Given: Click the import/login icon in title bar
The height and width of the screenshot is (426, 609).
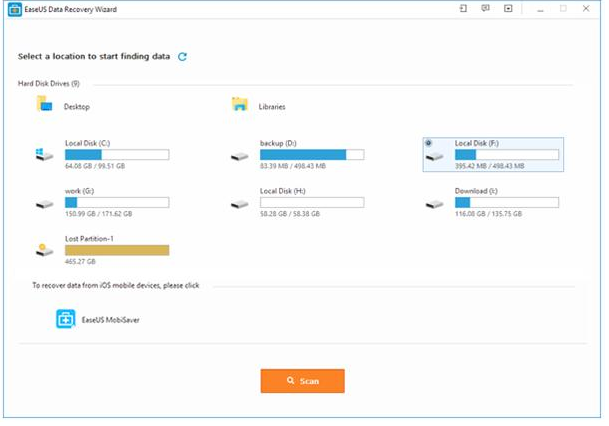Looking at the screenshot, I should [464, 9].
